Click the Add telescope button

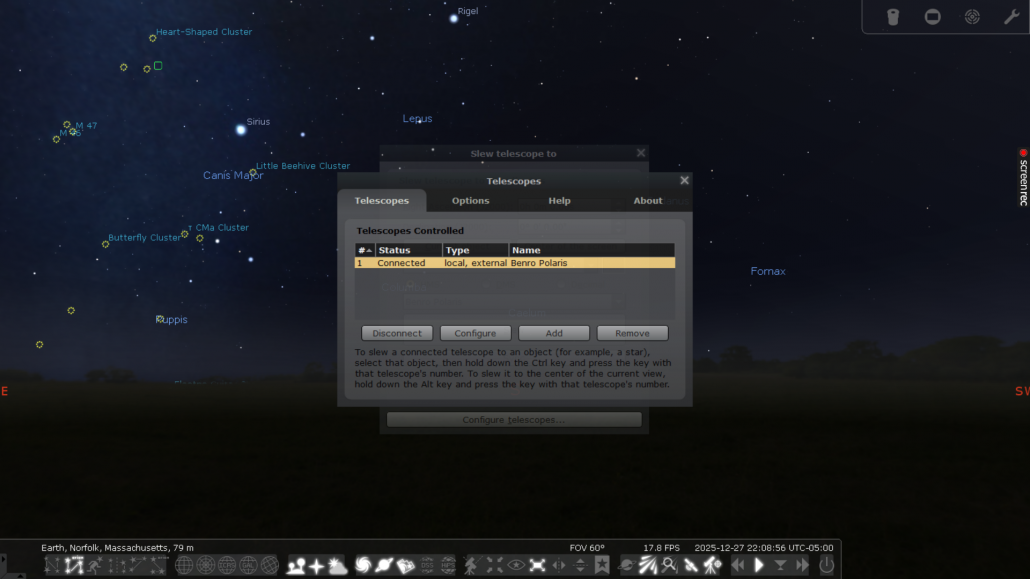pos(553,333)
